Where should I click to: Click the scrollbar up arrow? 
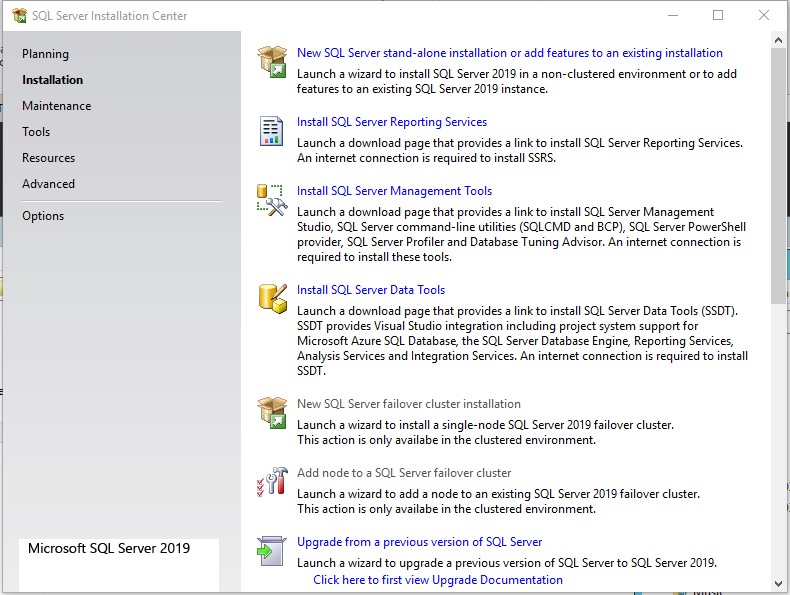[x=778, y=40]
